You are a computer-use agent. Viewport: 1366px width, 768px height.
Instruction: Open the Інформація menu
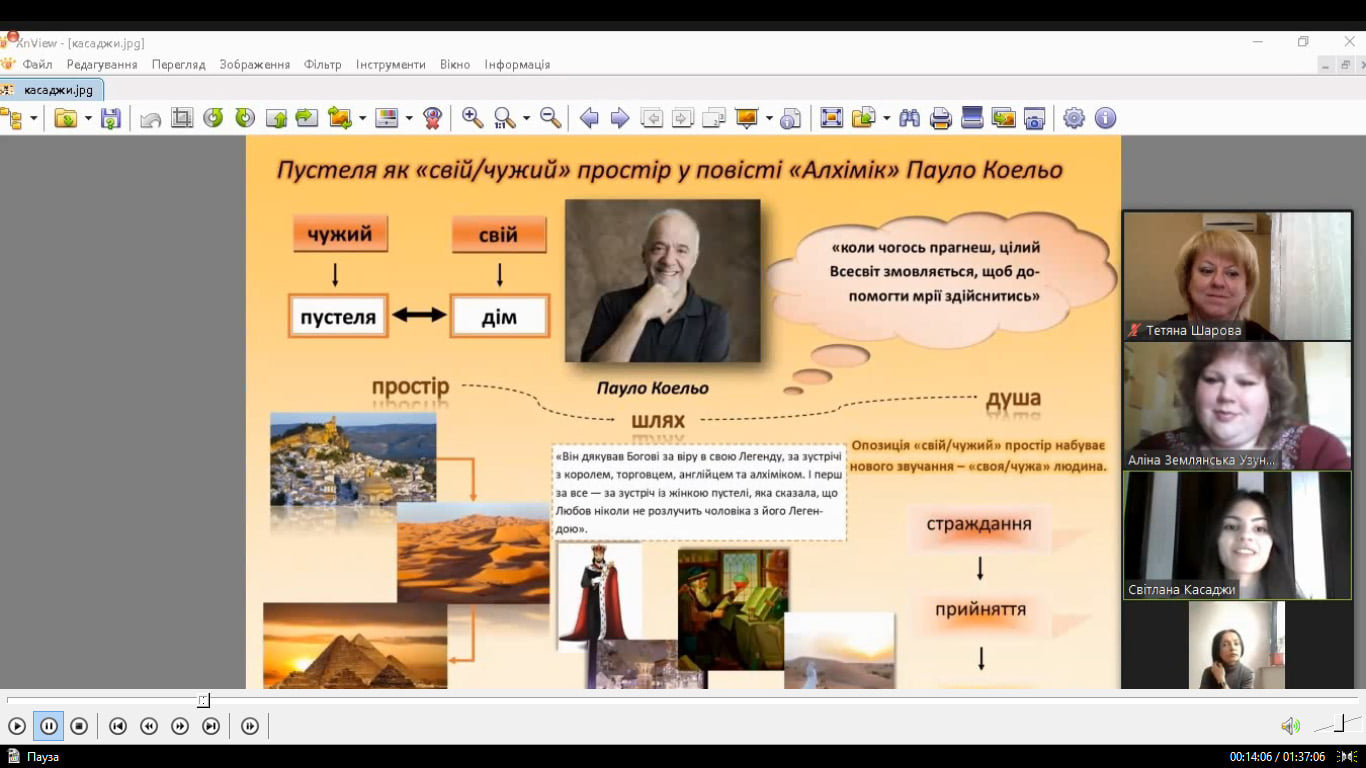pyautogui.click(x=517, y=64)
